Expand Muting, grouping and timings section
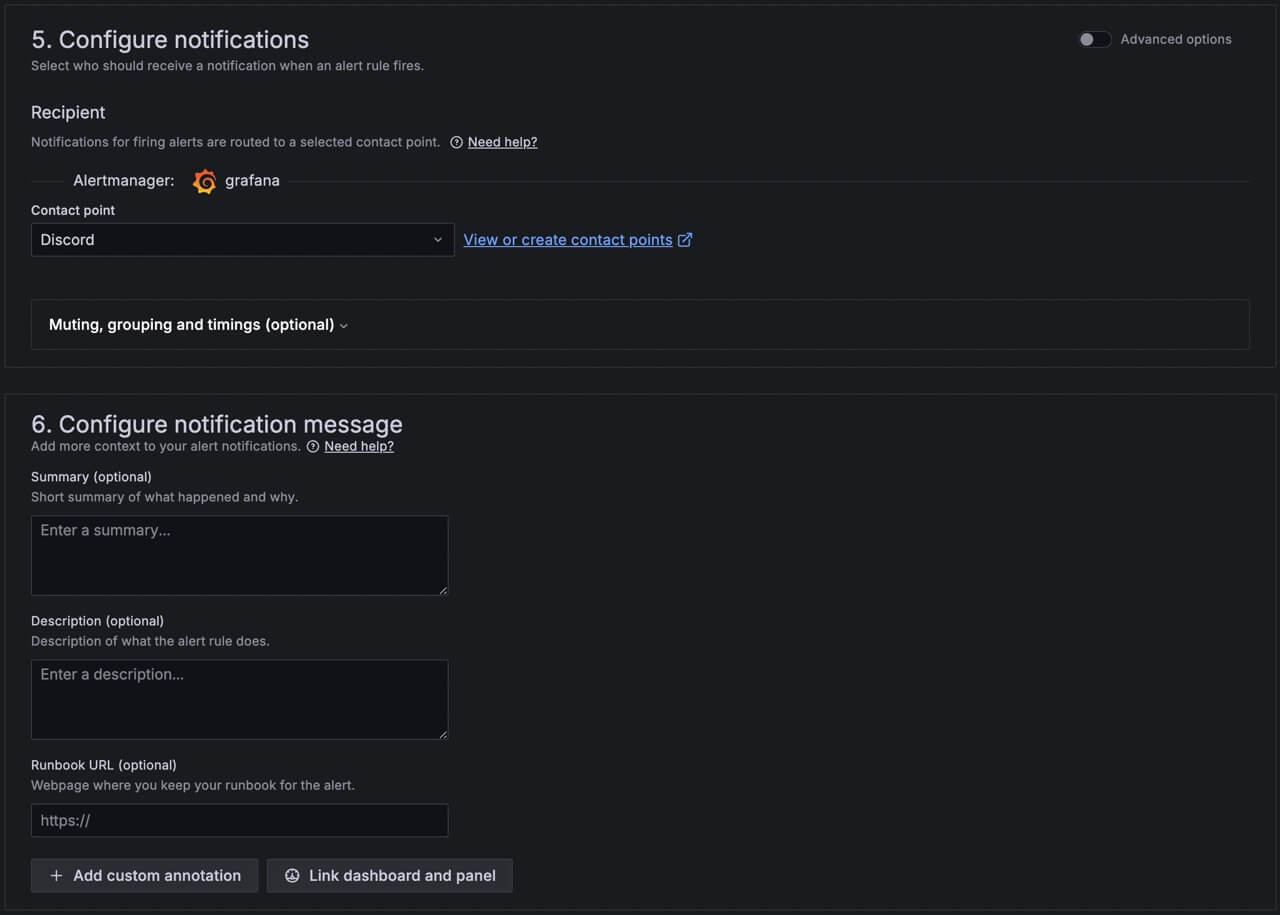Screen dimensions: 1280x915 198,325
